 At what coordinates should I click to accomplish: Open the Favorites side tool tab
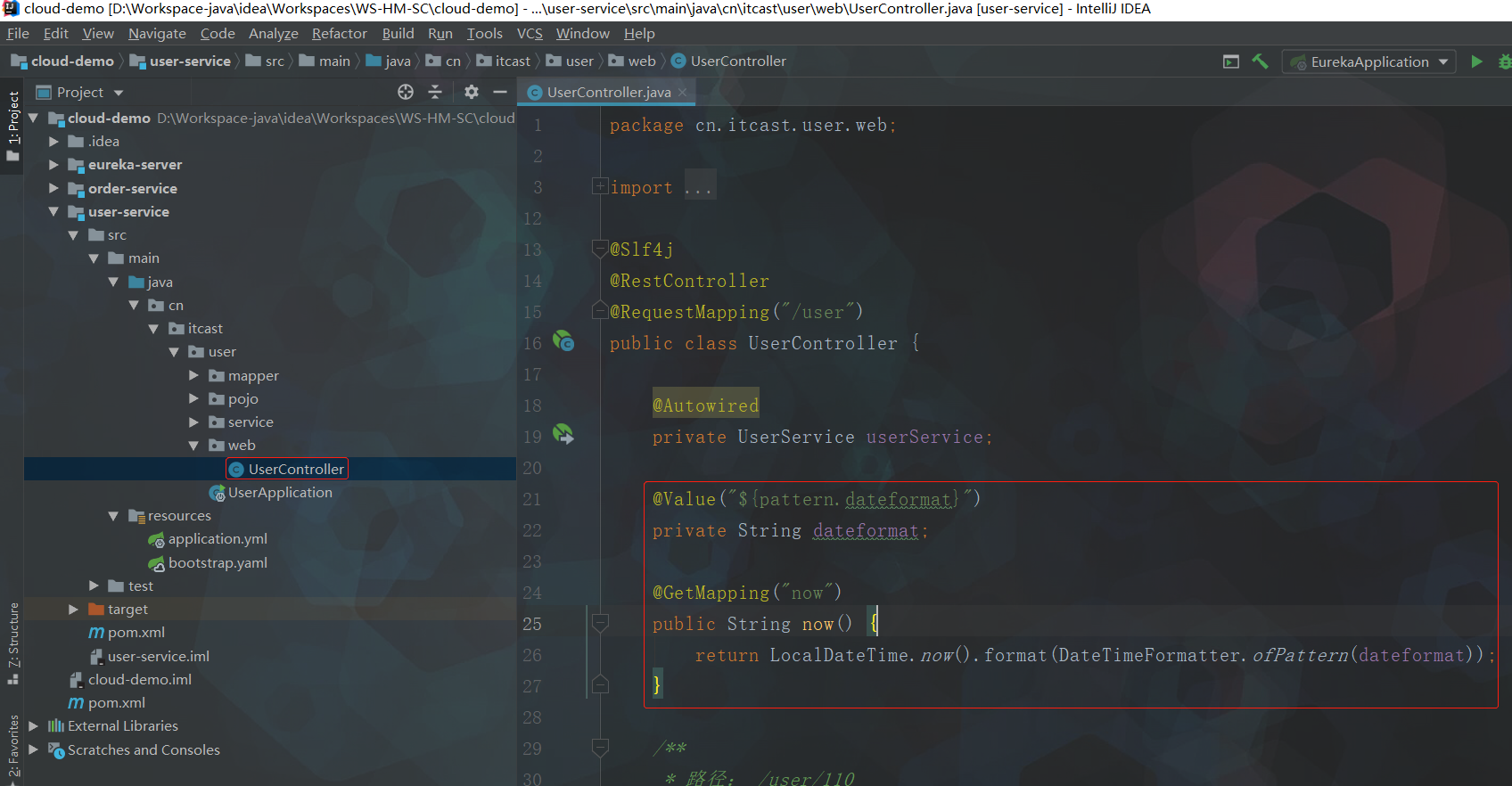(x=12, y=747)
